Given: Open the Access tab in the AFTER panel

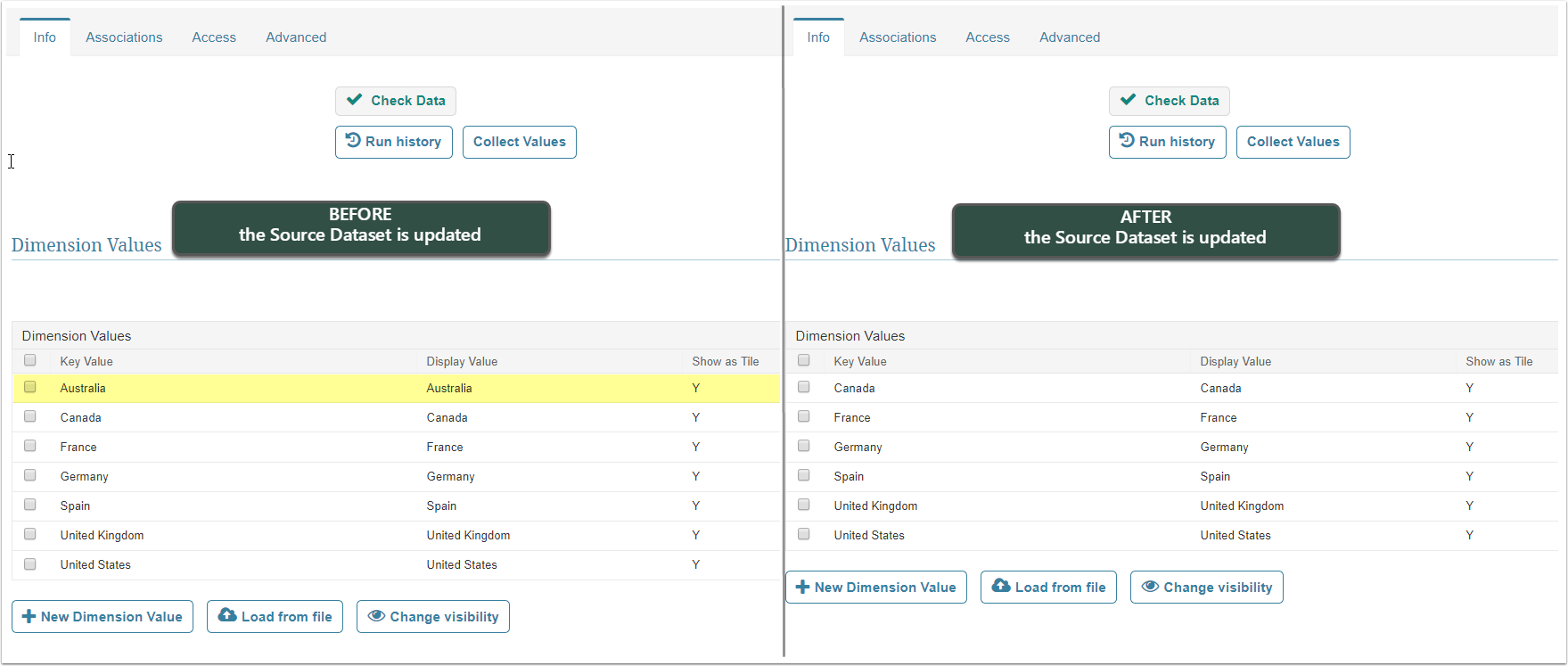Looking at the screenshot, I should pos(987,37).
